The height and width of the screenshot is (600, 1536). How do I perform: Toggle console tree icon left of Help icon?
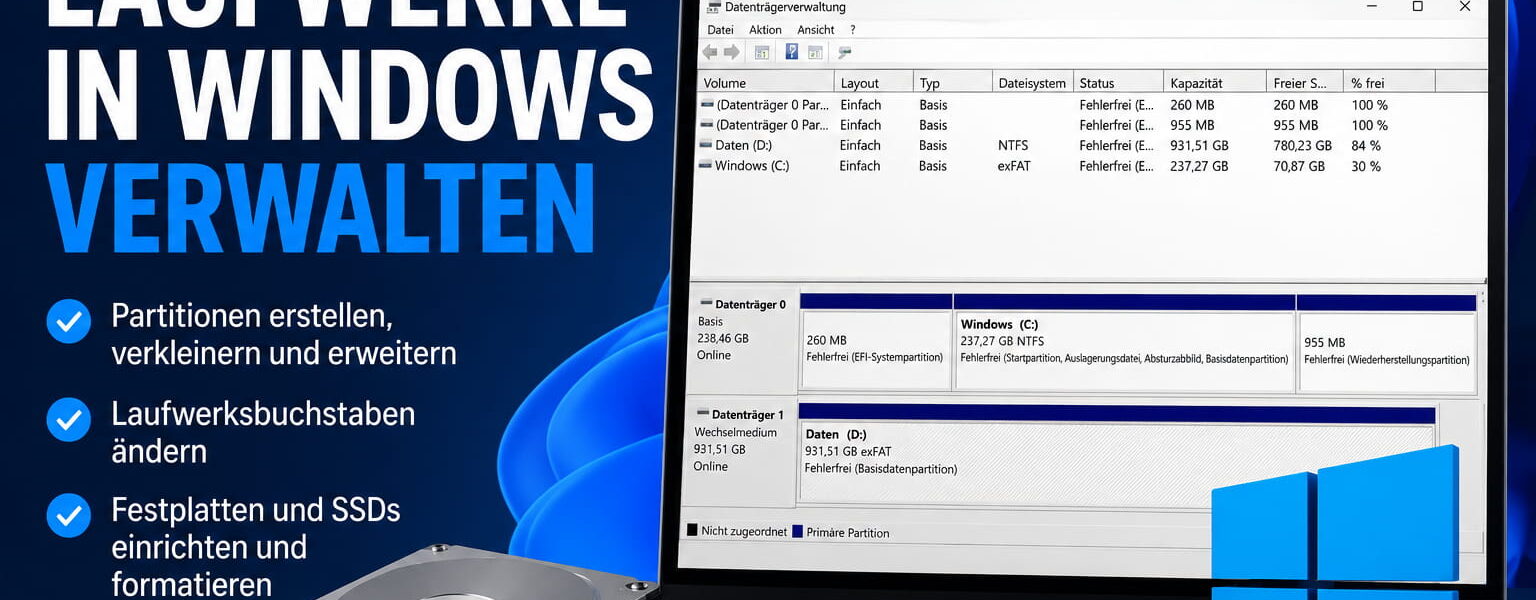click(762, 52)
